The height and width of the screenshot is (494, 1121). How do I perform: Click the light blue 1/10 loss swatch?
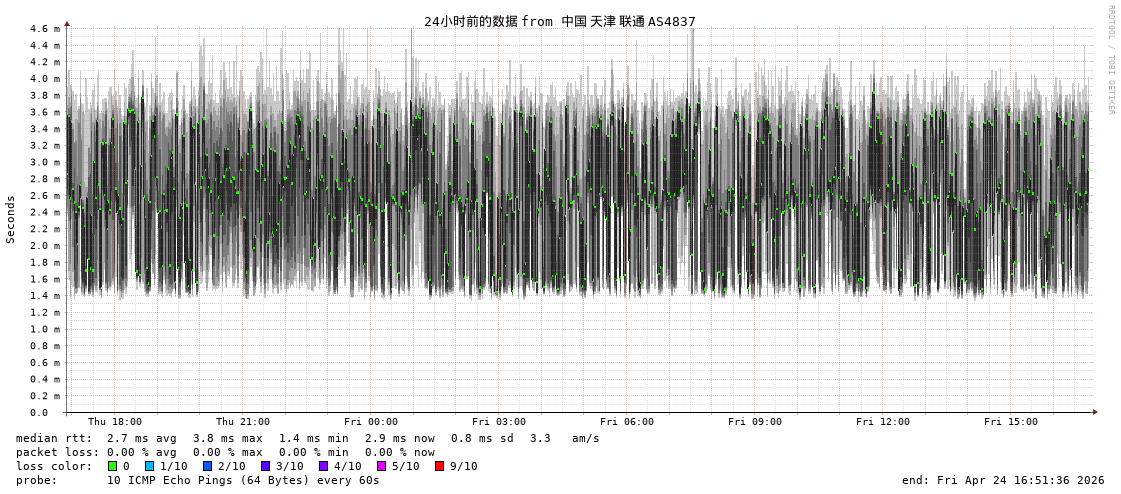click(x=149, y=466)
